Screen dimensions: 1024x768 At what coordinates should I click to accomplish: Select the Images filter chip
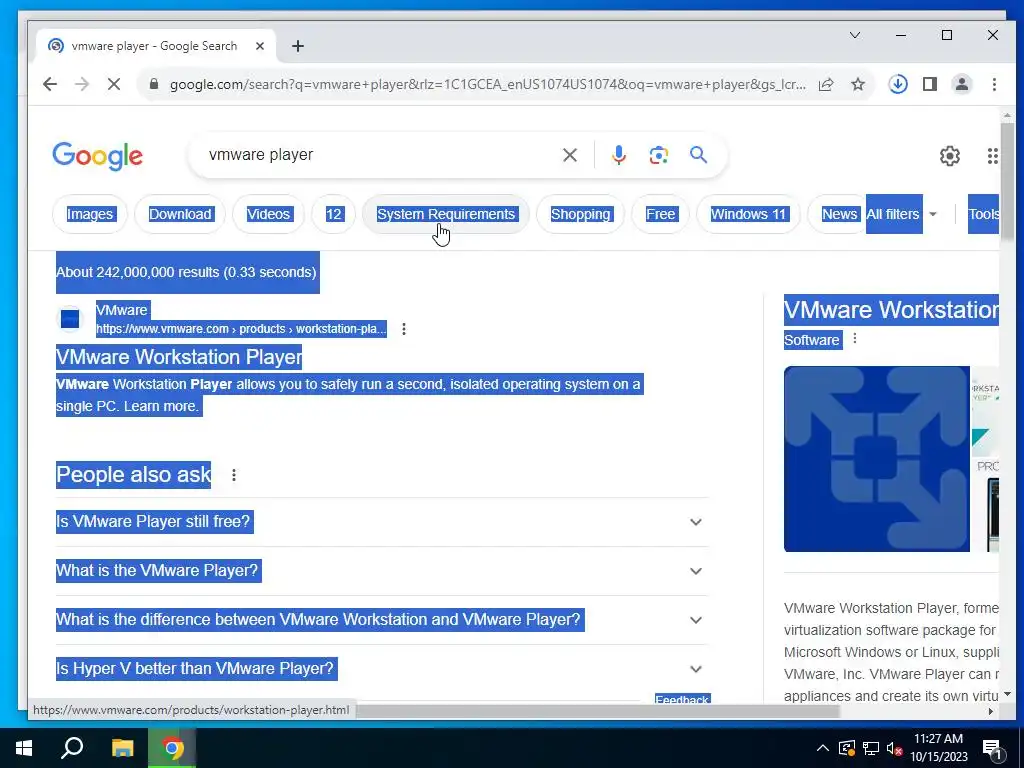point(90,214)
